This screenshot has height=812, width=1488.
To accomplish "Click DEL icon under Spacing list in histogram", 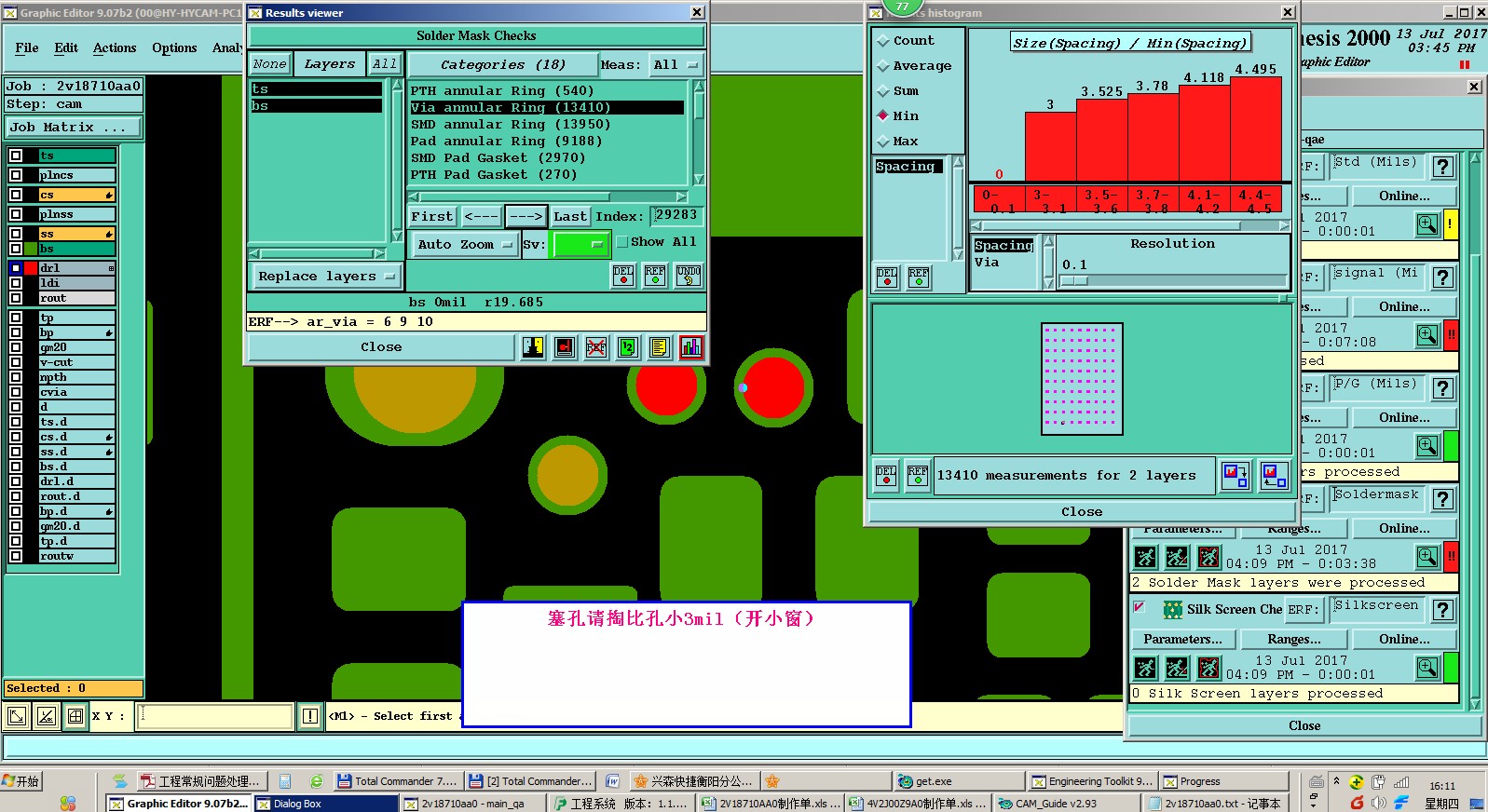I will [887, 277].
